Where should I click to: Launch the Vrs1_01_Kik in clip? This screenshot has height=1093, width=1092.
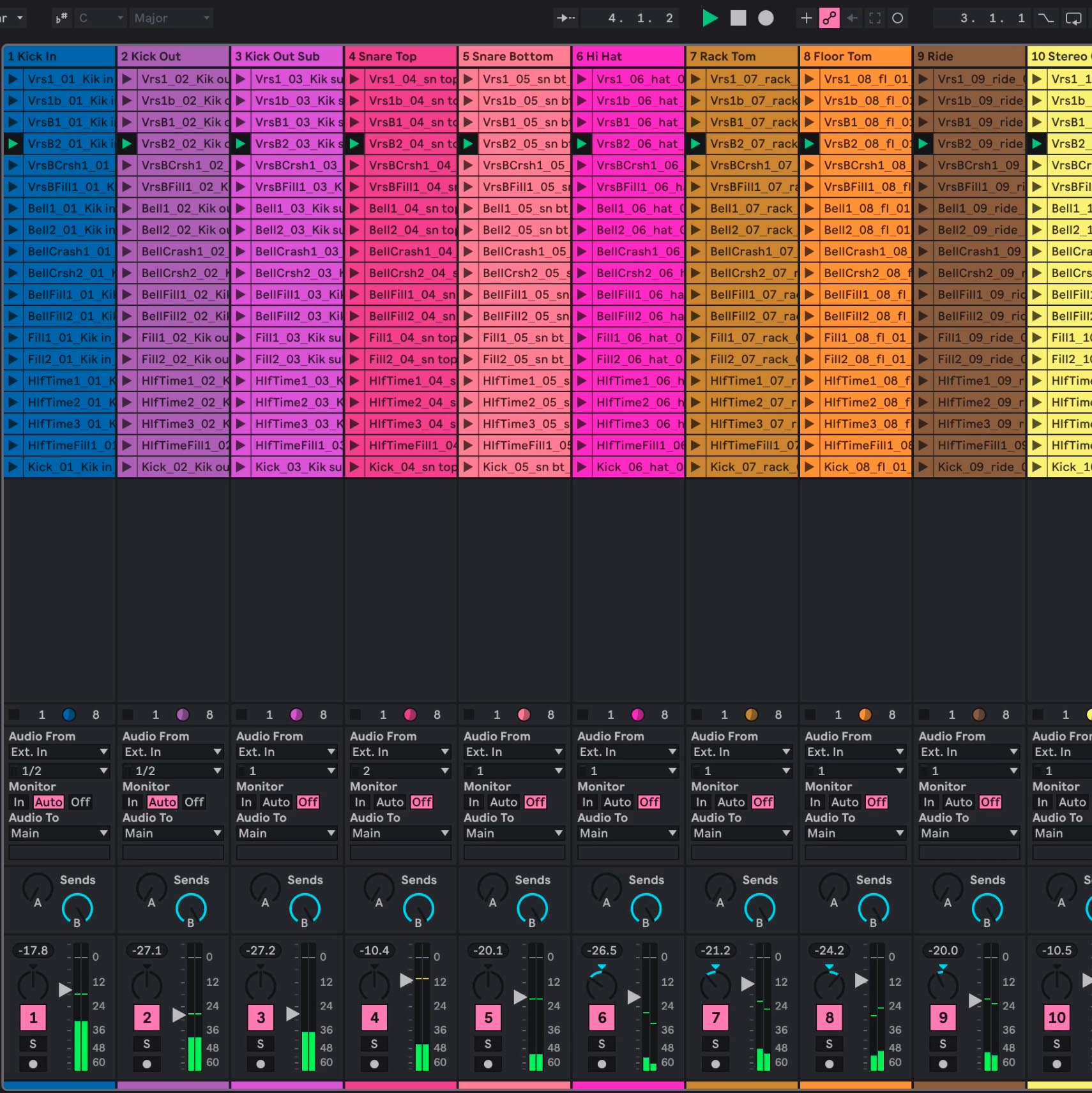[x=13, y=79]
